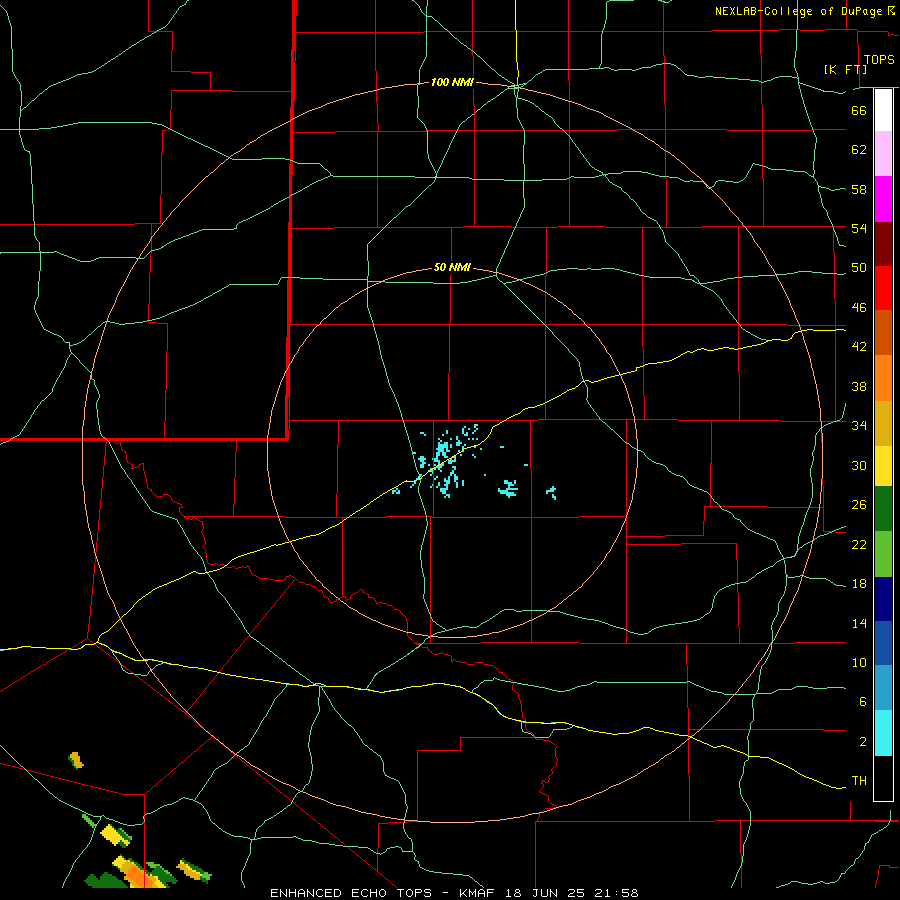Click the KMAF station identifier

tap(476, 893)
